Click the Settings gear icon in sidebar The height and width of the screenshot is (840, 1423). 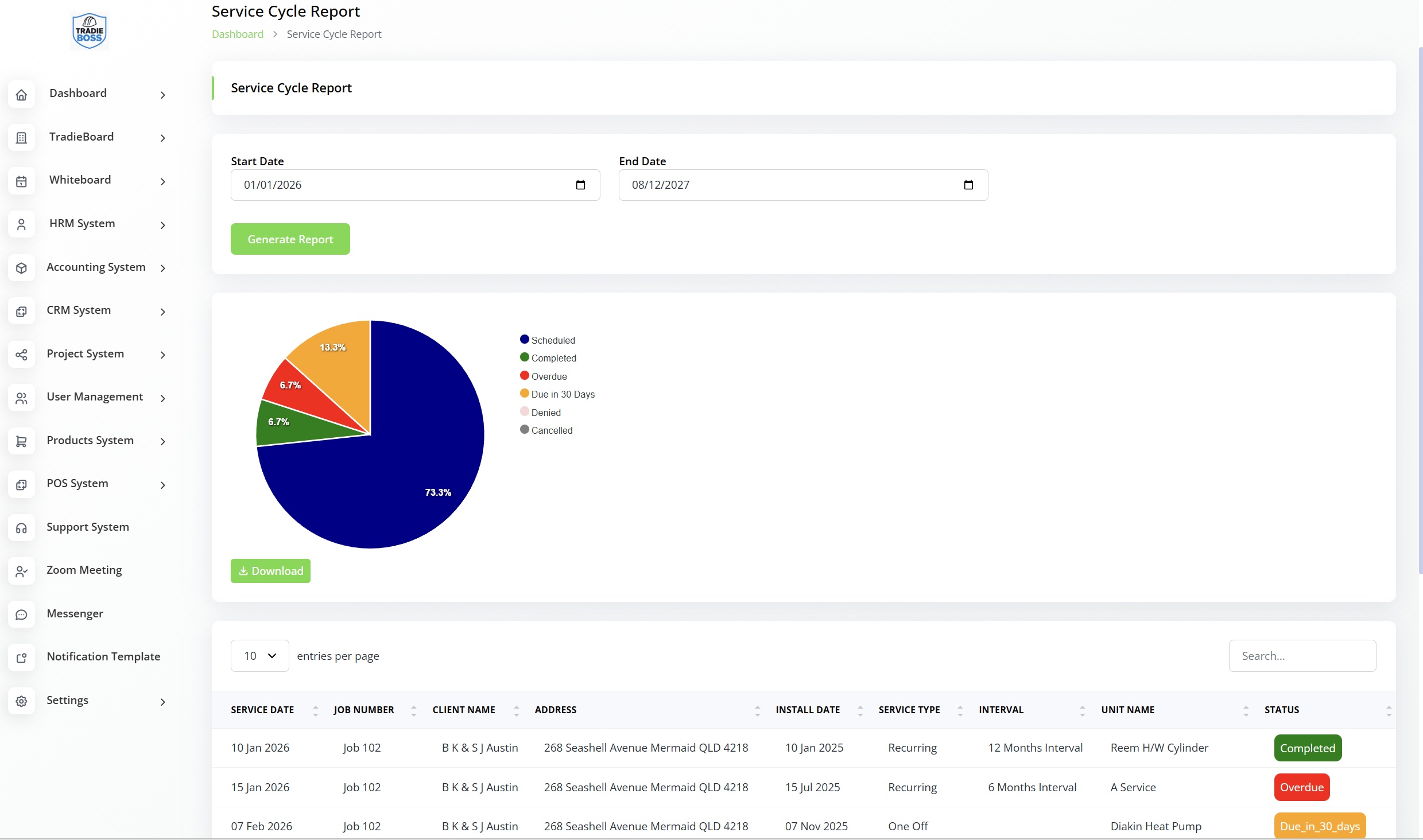click(x=21, y=701)
